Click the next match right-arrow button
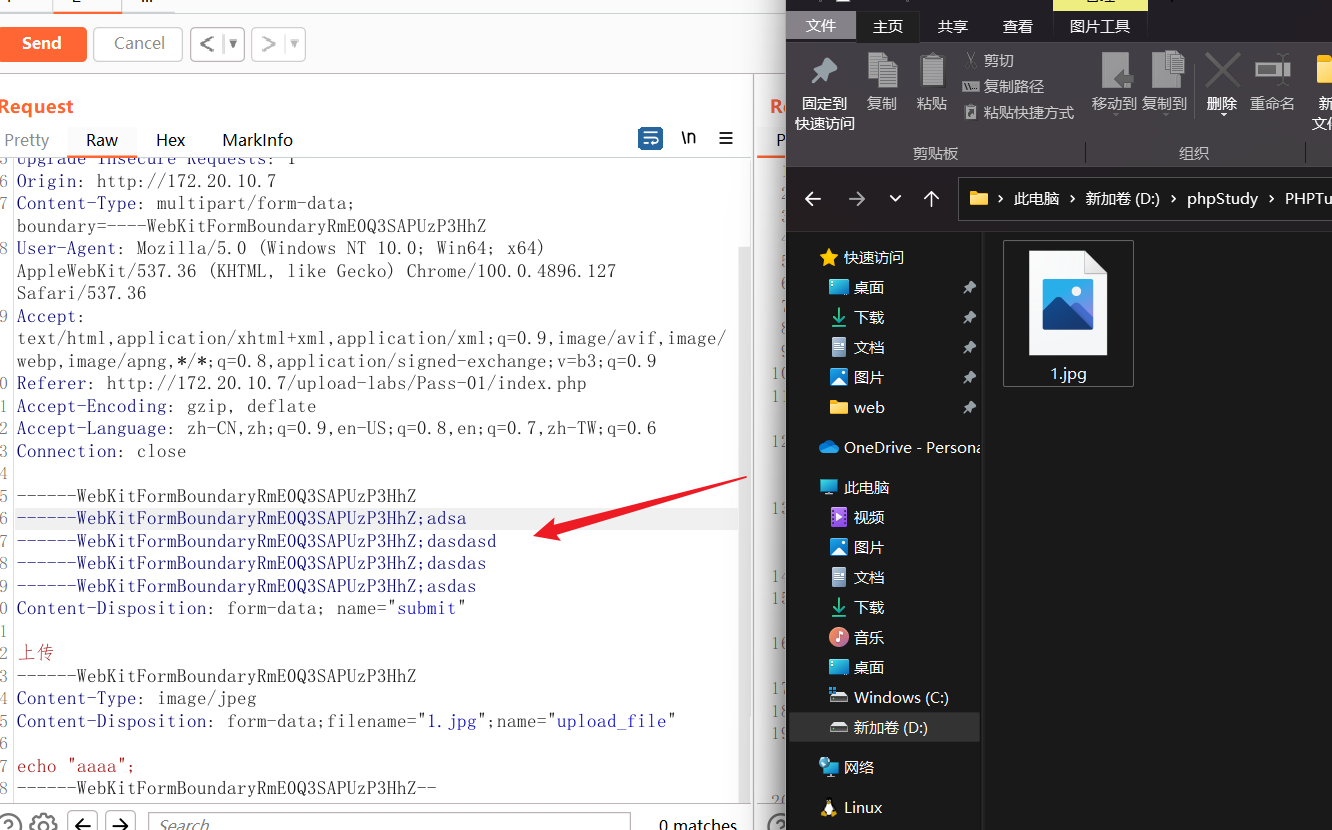This screenshot has width=1332, height=830. coord(120,823)
